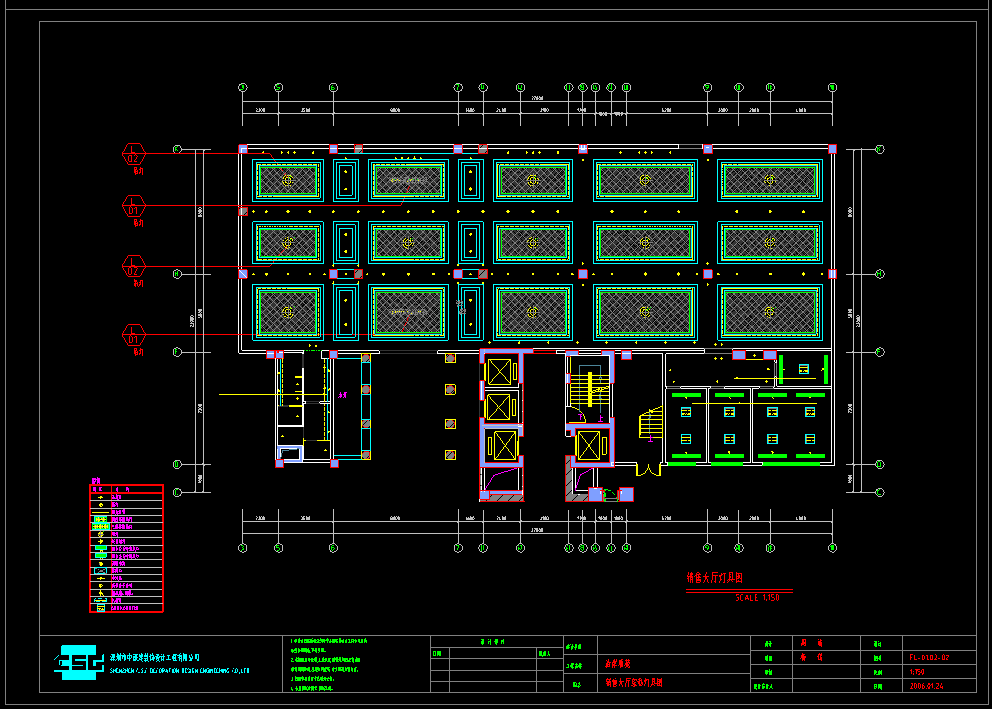The width and height of the screenshot is (992, 709).
Task: Click the yellow spiral staircase symbol
Action: pos(650,425)
